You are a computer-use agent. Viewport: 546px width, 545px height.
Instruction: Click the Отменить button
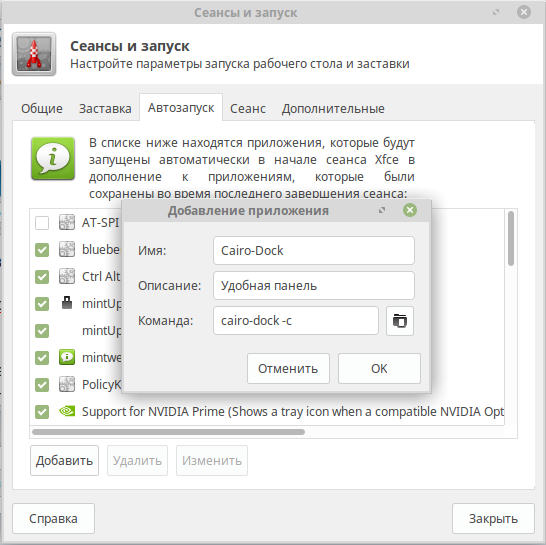click(x=288, y=368)
